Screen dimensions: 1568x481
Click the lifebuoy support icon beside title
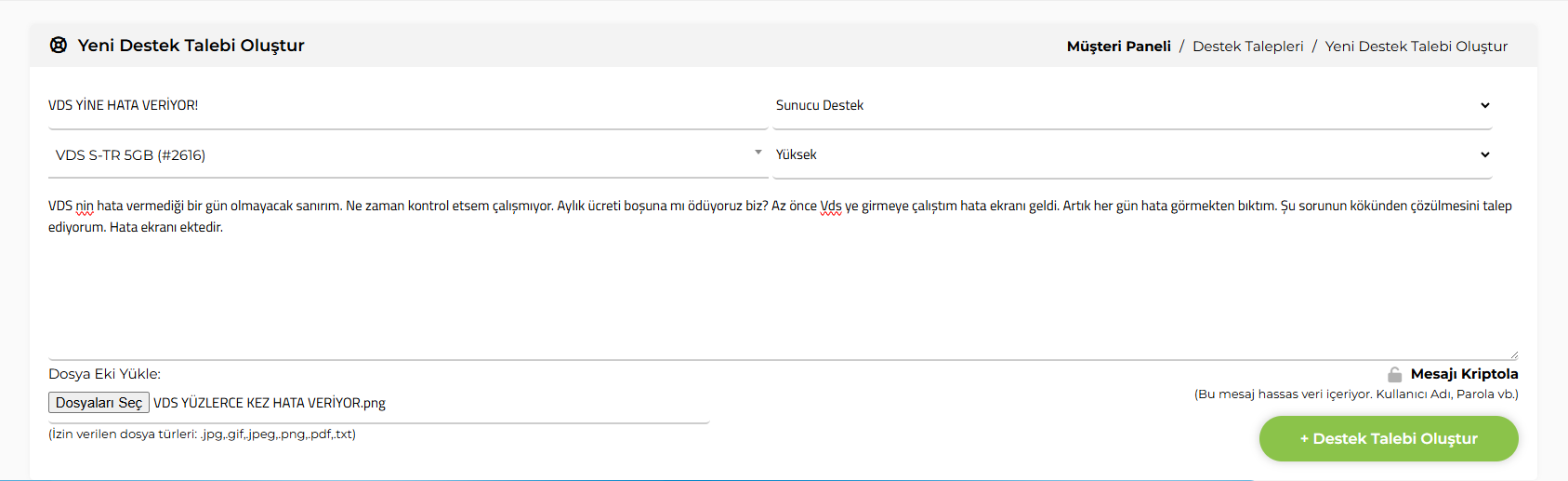59,46
